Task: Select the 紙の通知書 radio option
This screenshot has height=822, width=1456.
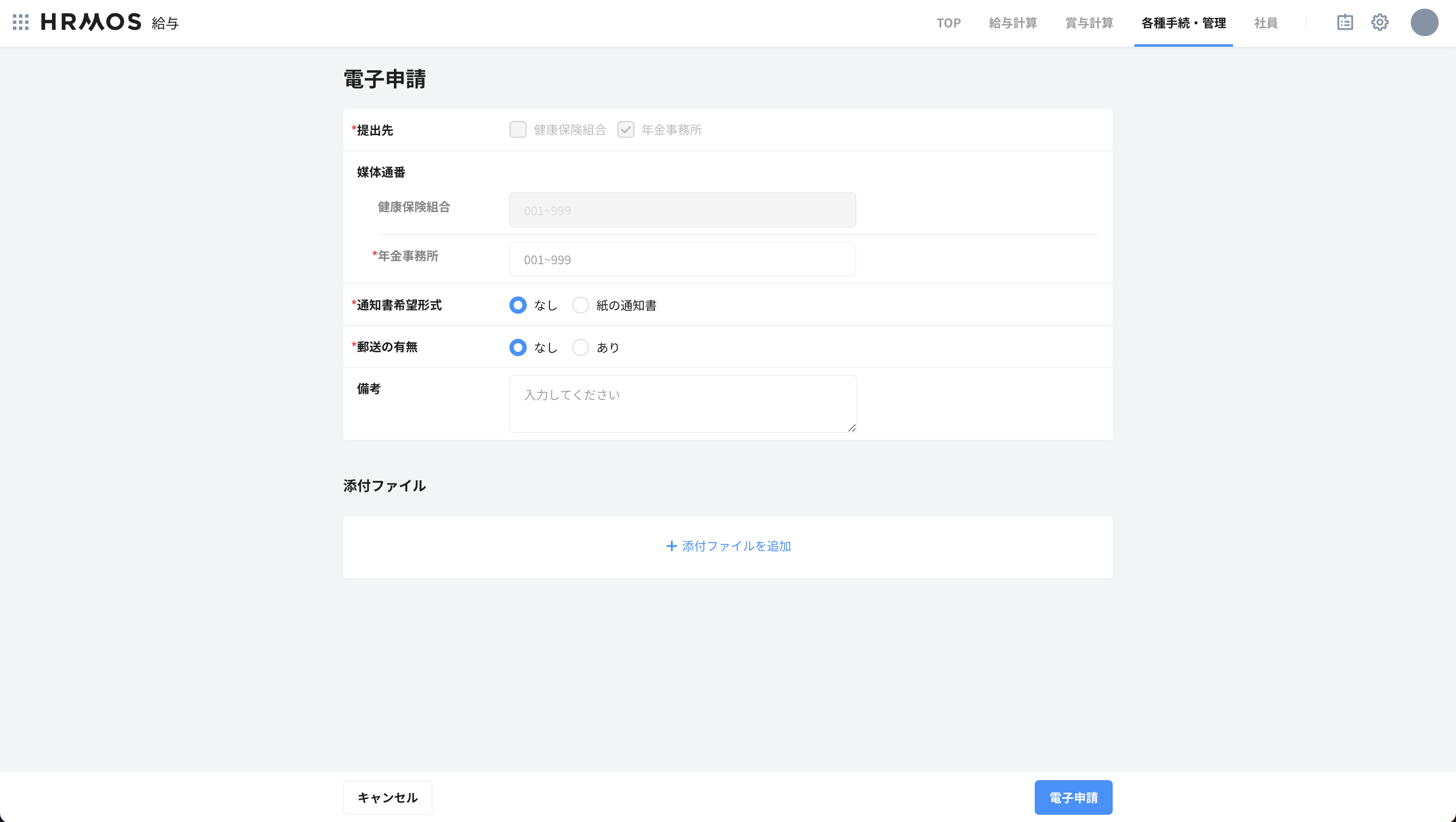Action: click(581, 305)
